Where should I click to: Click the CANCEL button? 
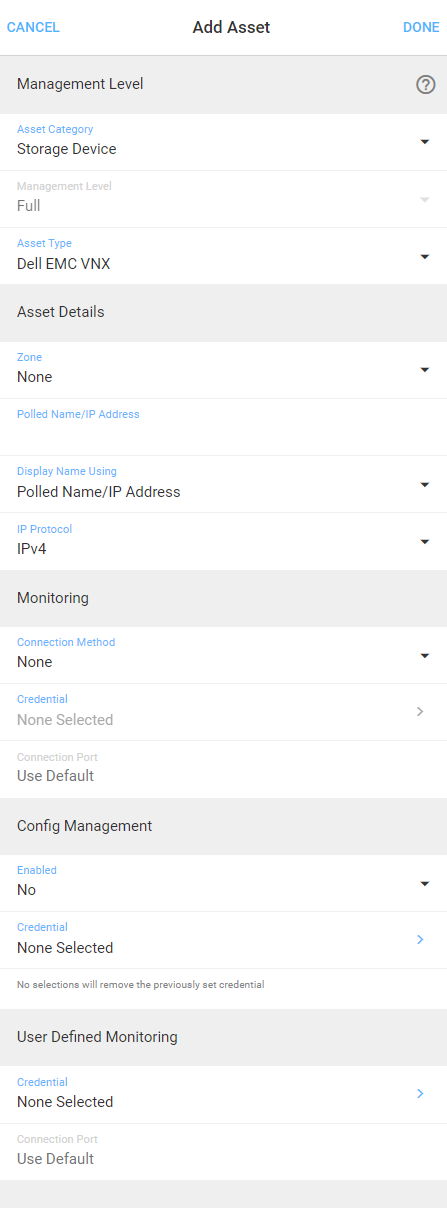tap(33, 27)
